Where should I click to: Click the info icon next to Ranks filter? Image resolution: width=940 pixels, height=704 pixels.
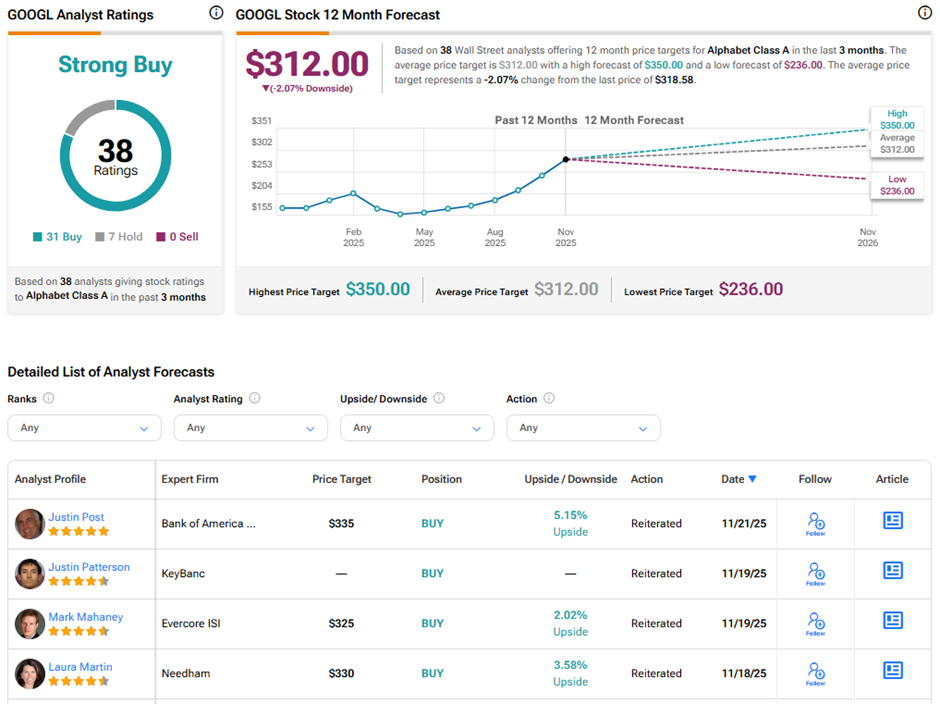pos(48,398)
